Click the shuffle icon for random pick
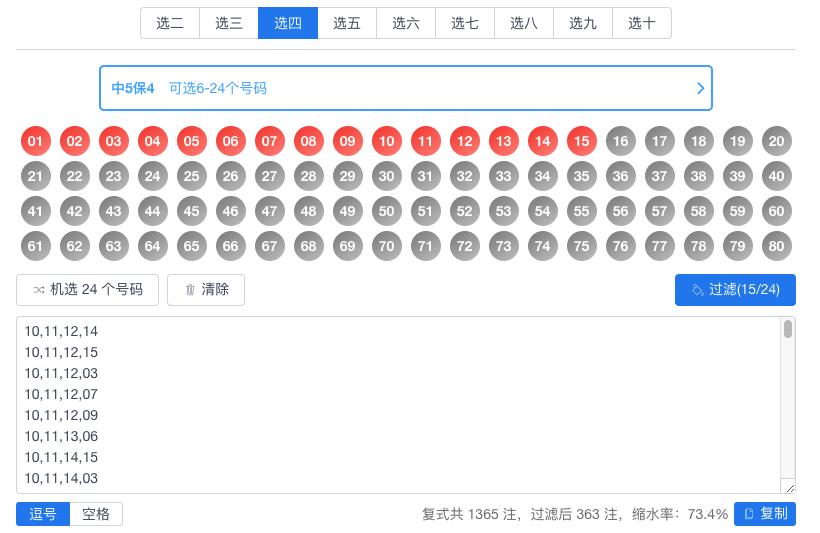This screenshot has height=533, width=820. click(x=39, y=290)
